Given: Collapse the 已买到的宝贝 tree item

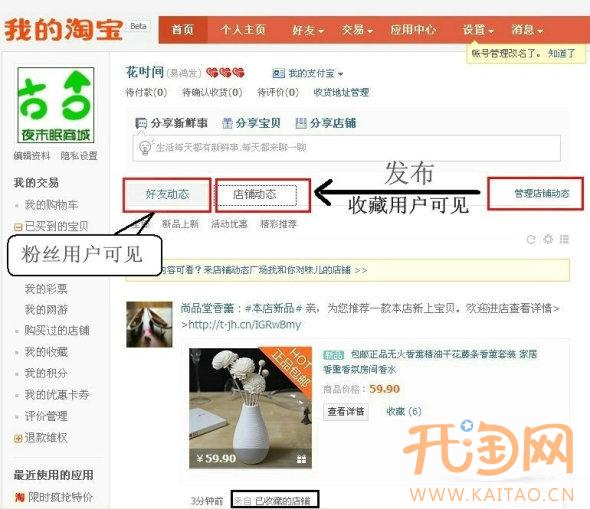Looking at the screenshot, I should tap(17, 227).
